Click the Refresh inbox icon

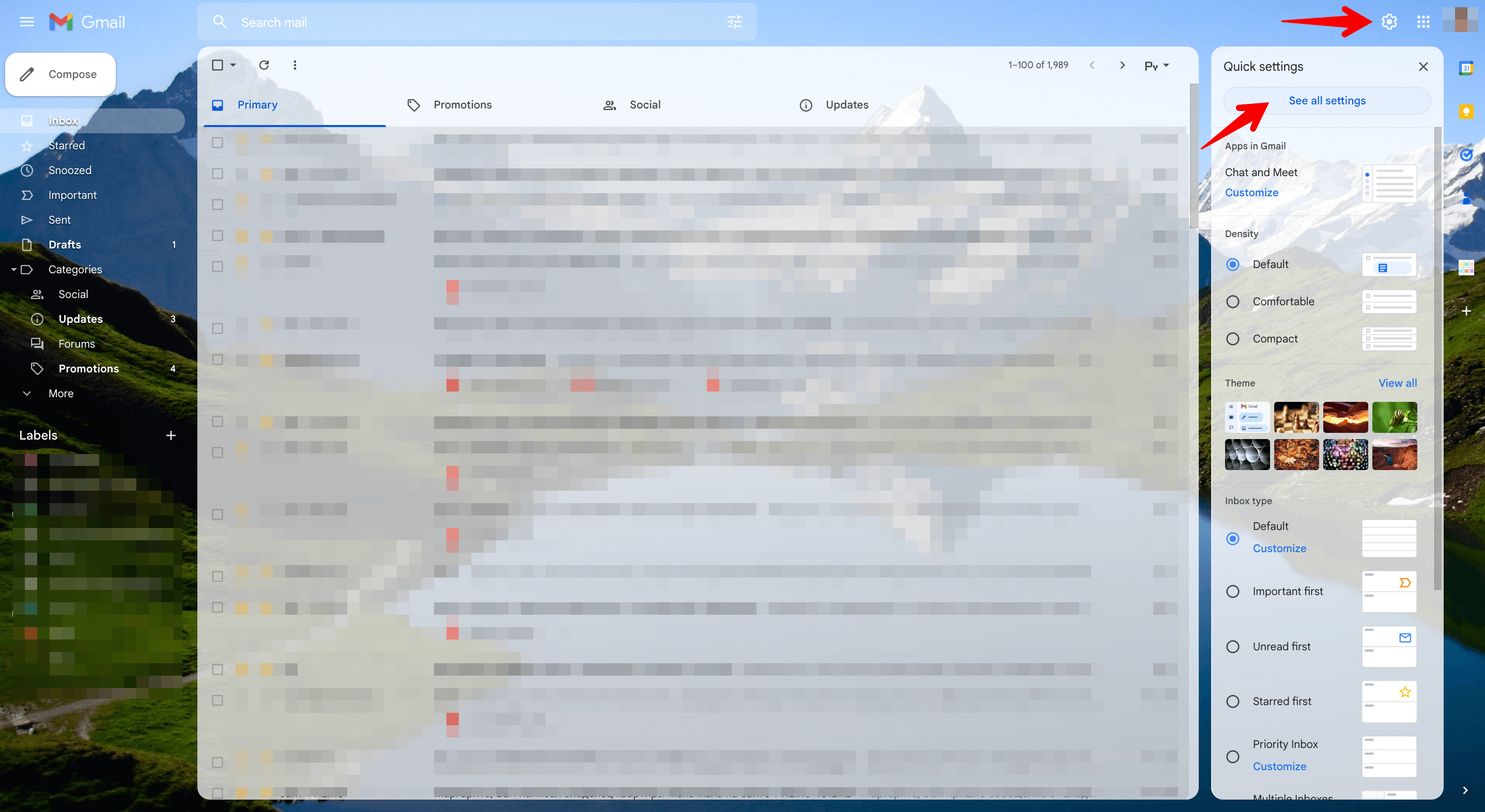tap(264, 65)
